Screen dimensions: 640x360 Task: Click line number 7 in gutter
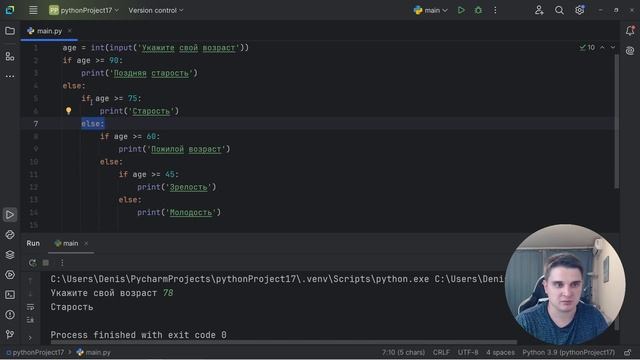click(36, 124)
